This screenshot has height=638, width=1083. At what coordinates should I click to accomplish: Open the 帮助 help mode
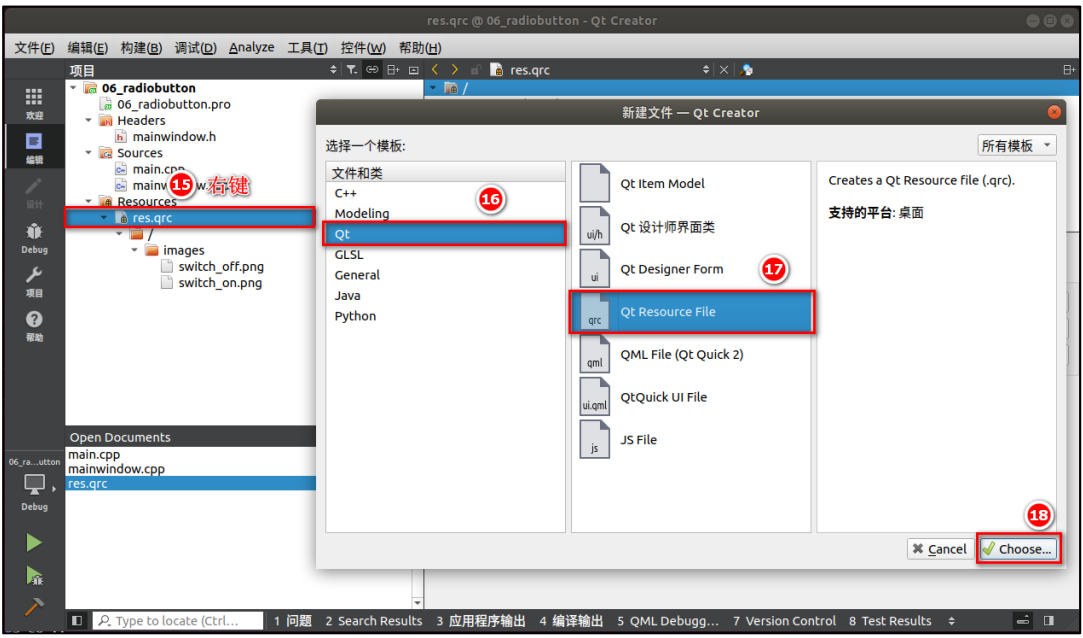34,326
